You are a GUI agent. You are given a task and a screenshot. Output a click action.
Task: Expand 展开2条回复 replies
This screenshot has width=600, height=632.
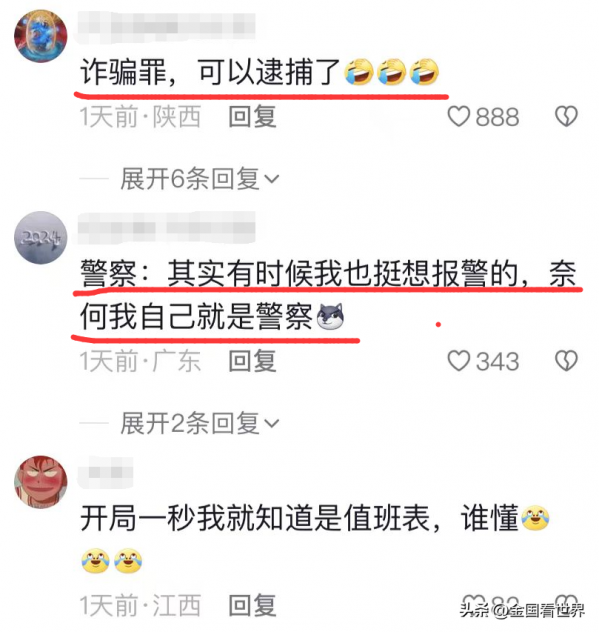200,423
